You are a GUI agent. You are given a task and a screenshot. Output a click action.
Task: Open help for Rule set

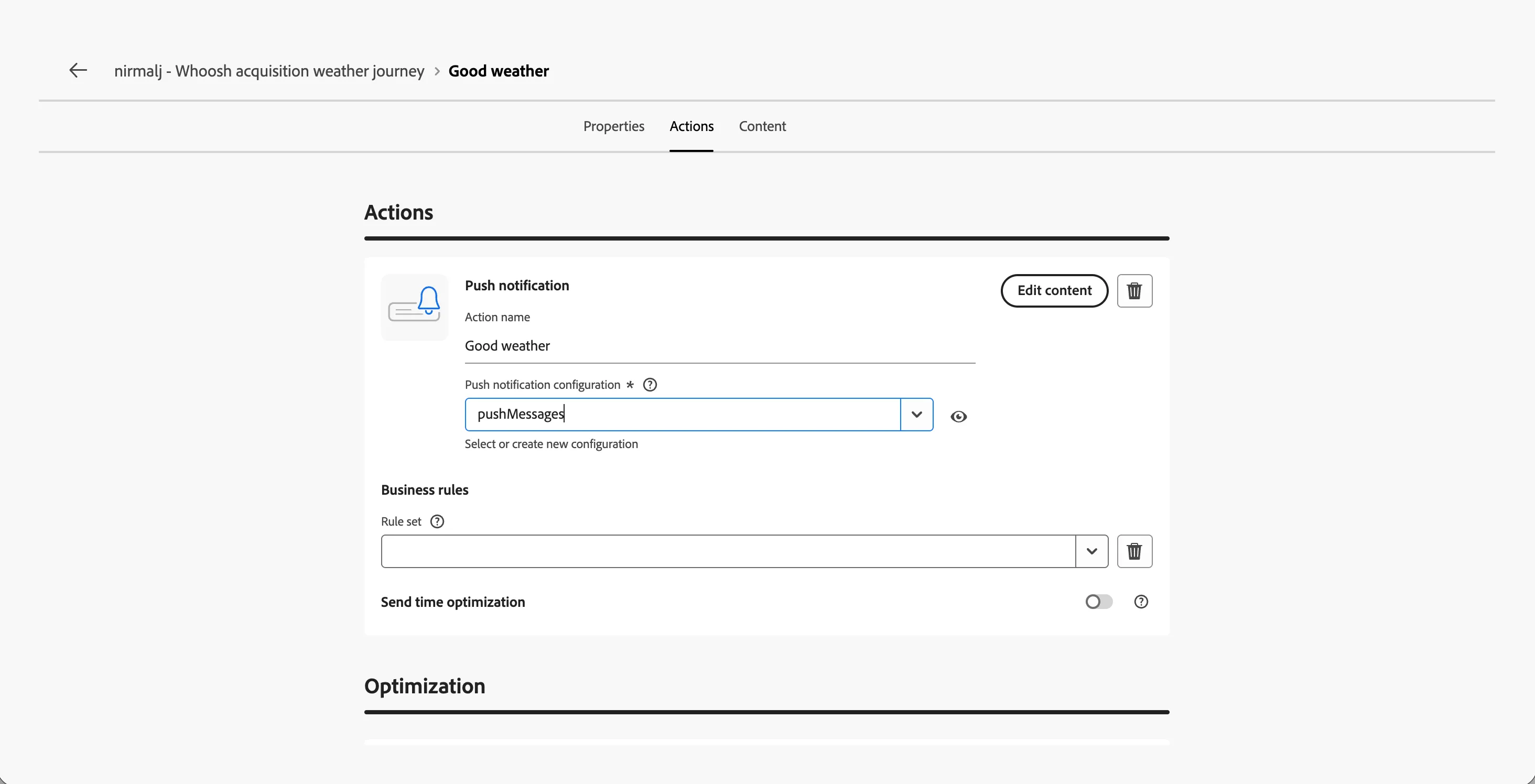coord(437,522)
